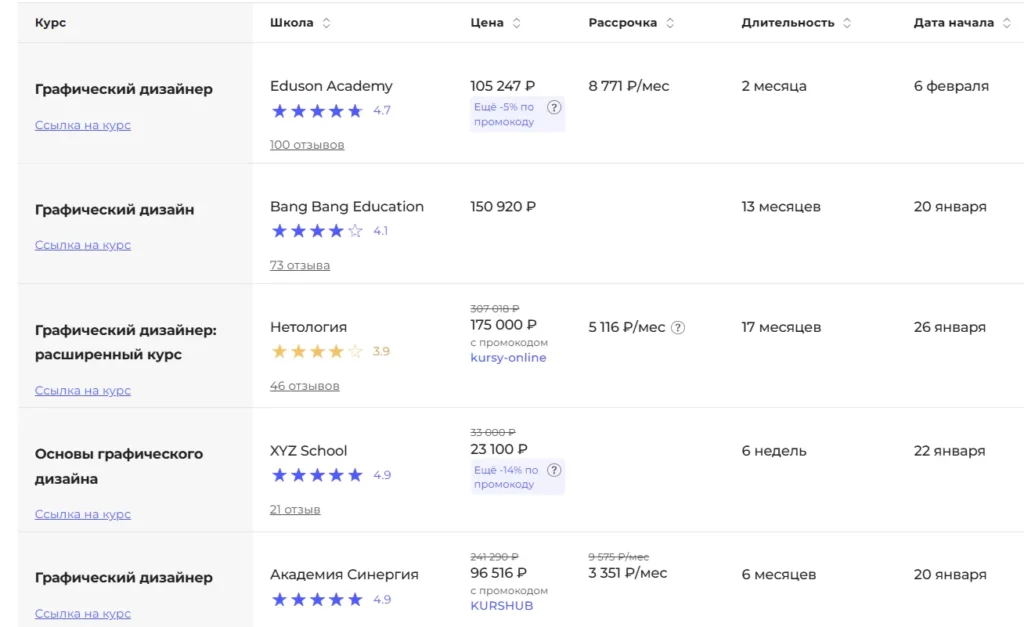Click kursy-online promo code

click(508, 358)
